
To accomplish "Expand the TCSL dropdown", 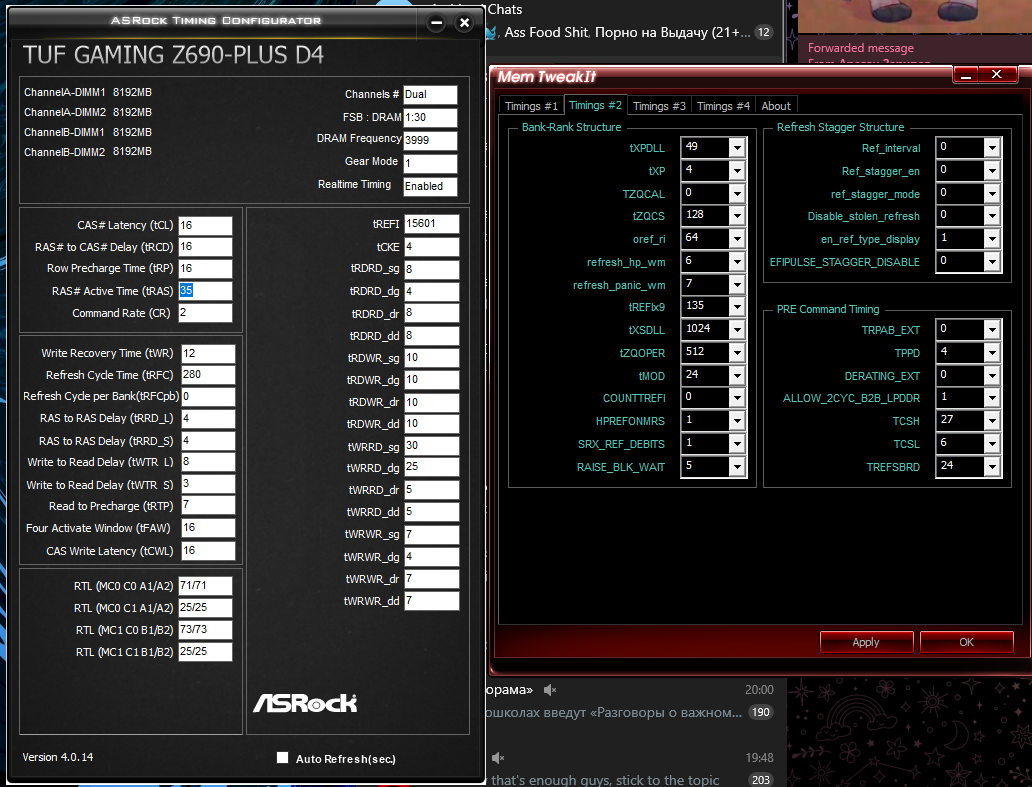I will point(992,444).
